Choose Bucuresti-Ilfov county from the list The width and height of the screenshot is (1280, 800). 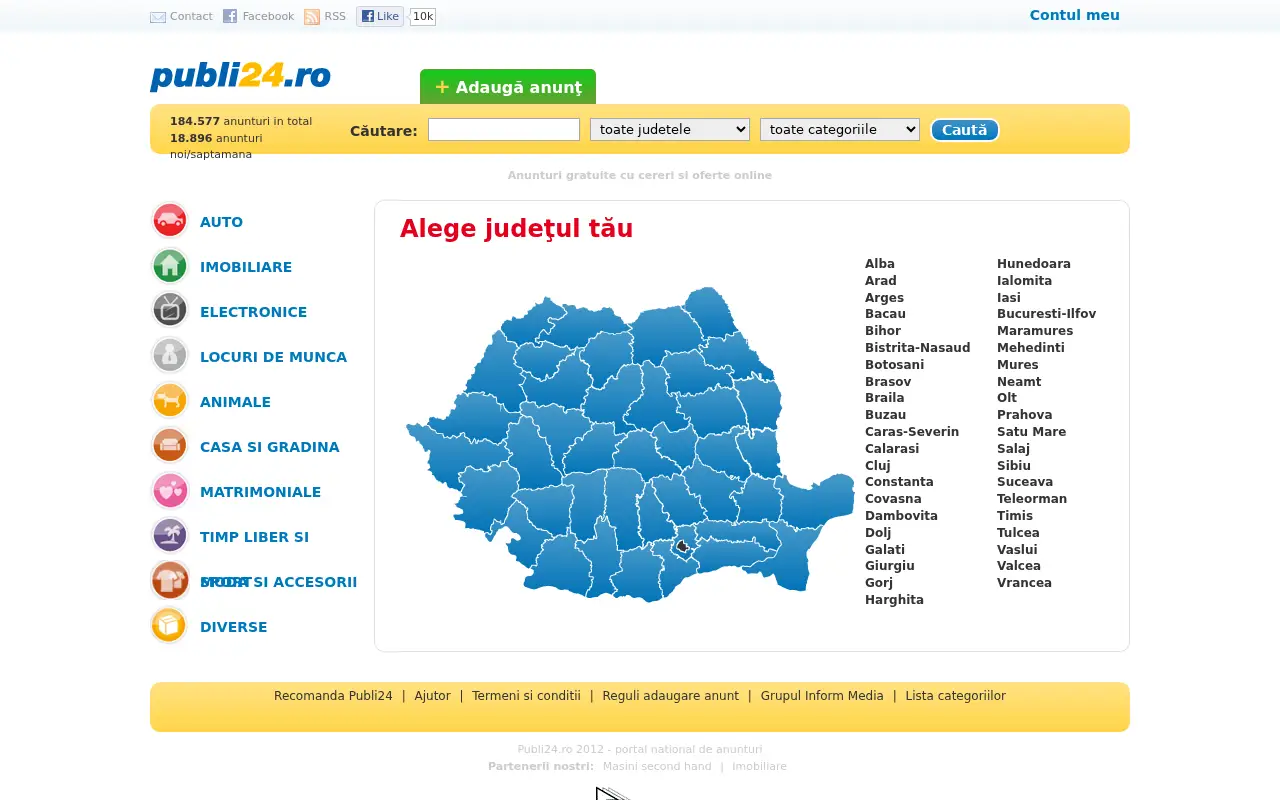pyautogui.click(x=1046, y=314)
